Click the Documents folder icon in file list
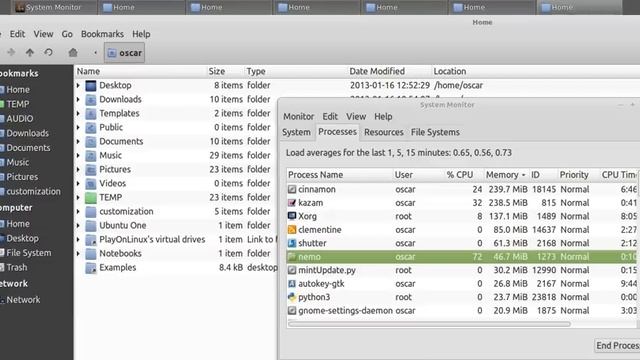The height and width of the screenshot is (360, 640). (x=91, y=142)
